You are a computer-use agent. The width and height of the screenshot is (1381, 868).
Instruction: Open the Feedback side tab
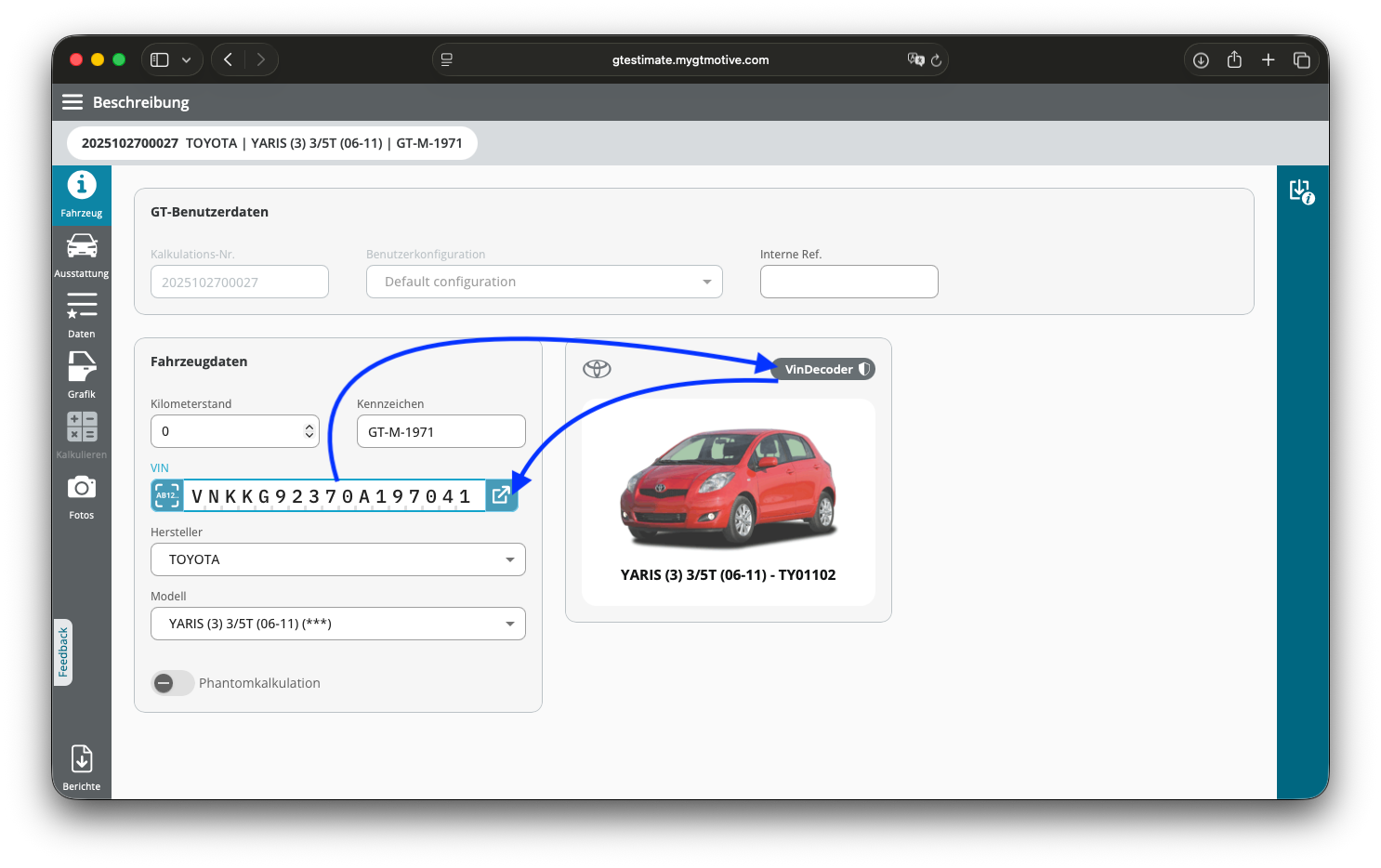tap(63, 652)
